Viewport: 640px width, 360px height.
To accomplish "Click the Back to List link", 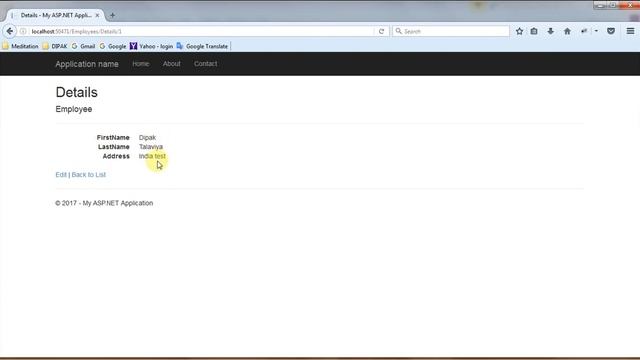I will pos(89,175).
